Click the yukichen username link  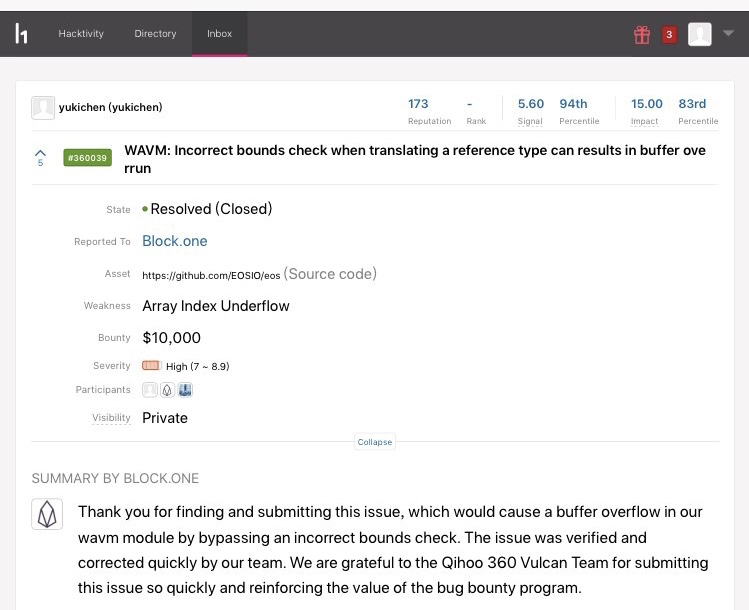109,107
